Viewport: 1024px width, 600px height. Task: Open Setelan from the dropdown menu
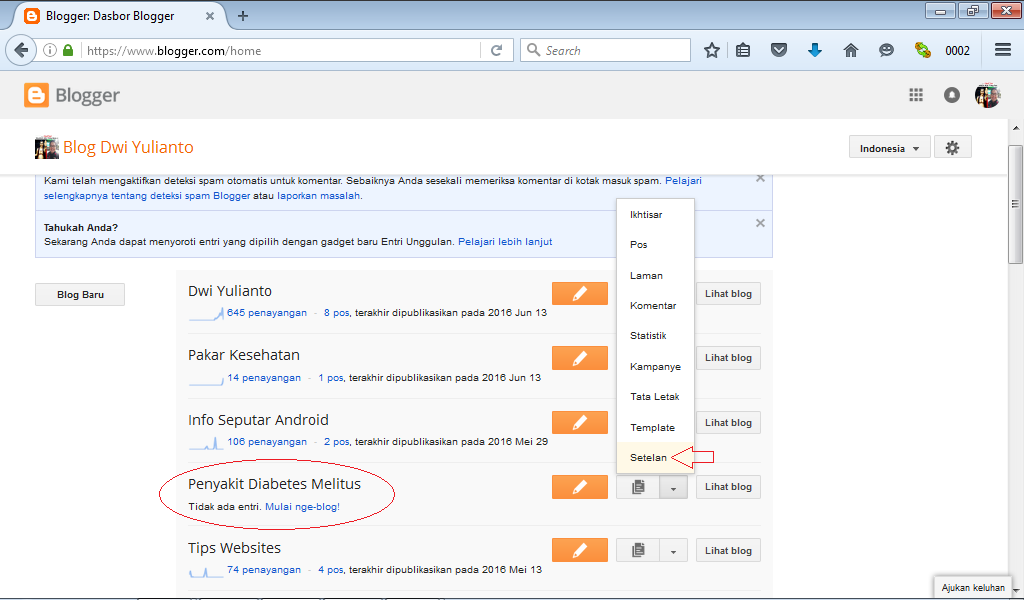[x=655, y=458]
